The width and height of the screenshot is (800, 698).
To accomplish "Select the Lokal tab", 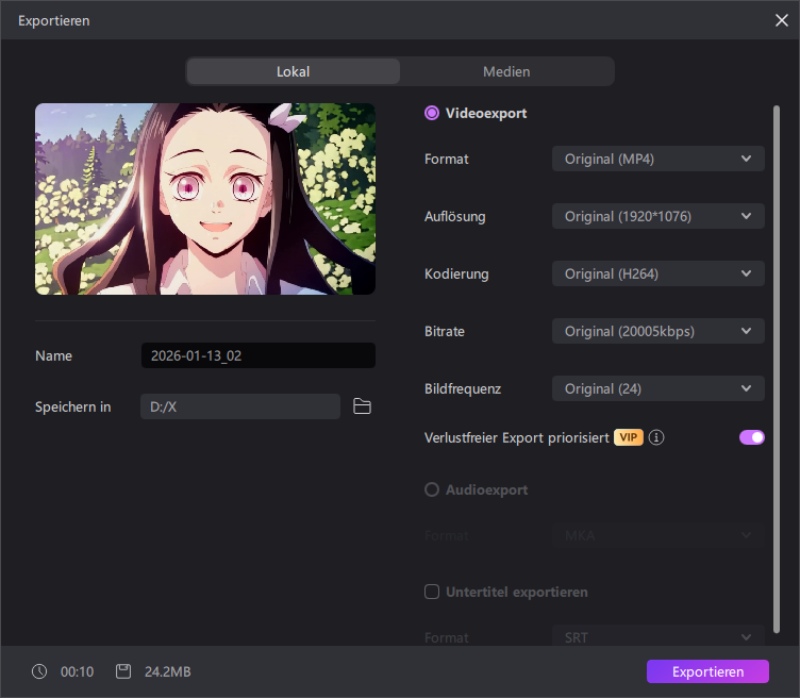I will pos(293,71).
